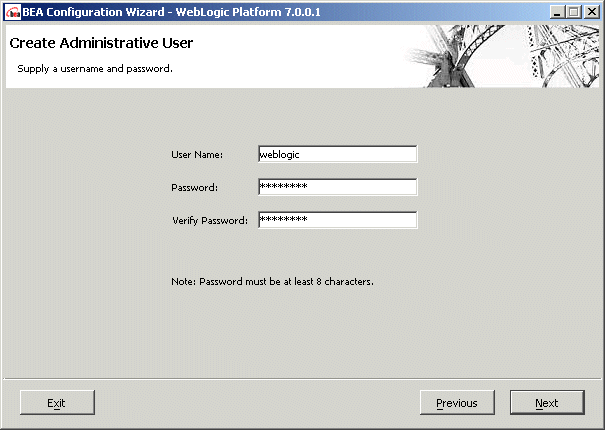This screenshot has width=605, height=430.
Task: Click the BEA logo icon in title bar
Action: point(13,12)
